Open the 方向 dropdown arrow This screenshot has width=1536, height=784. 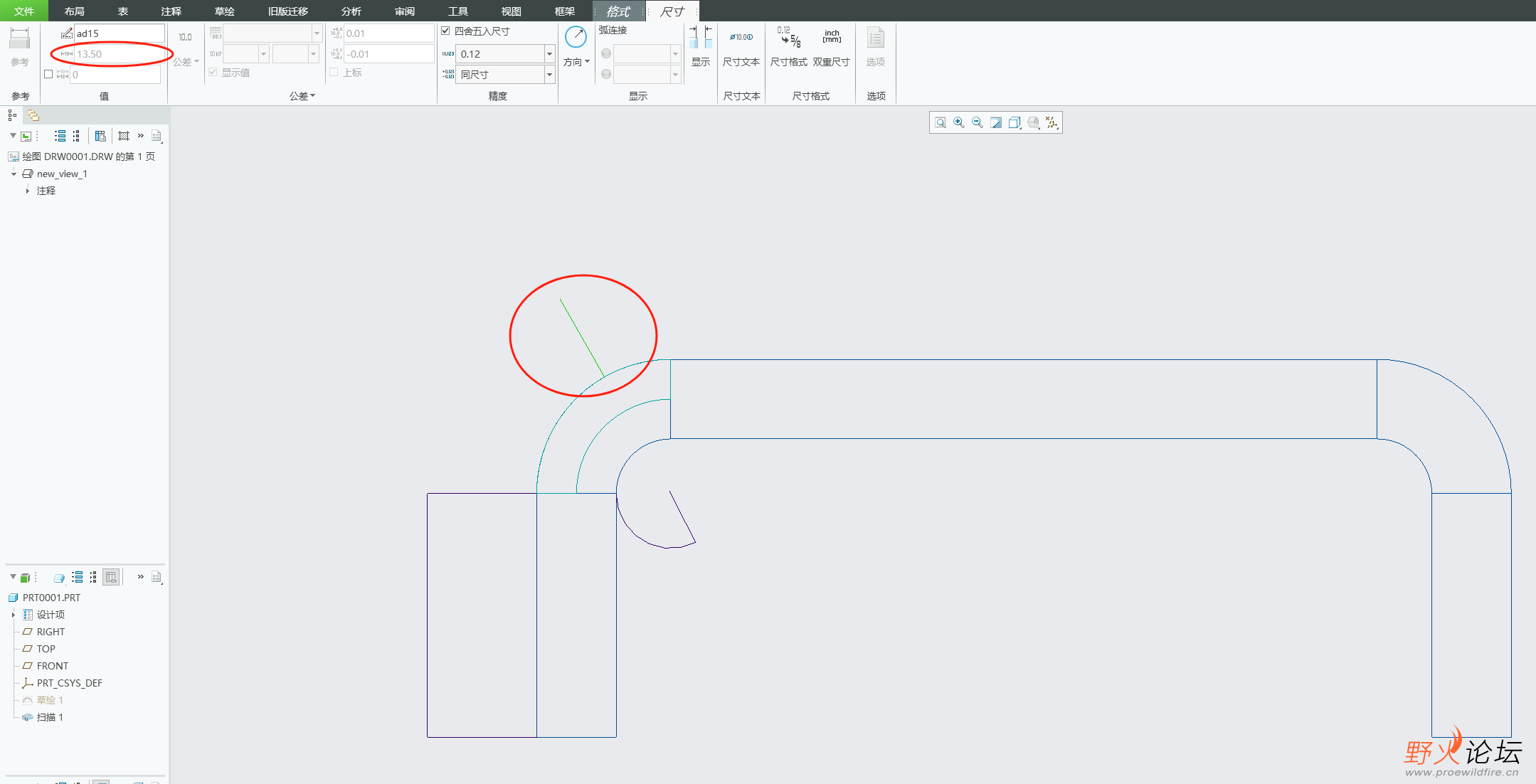pyautogui.click(x=587, y=62)
